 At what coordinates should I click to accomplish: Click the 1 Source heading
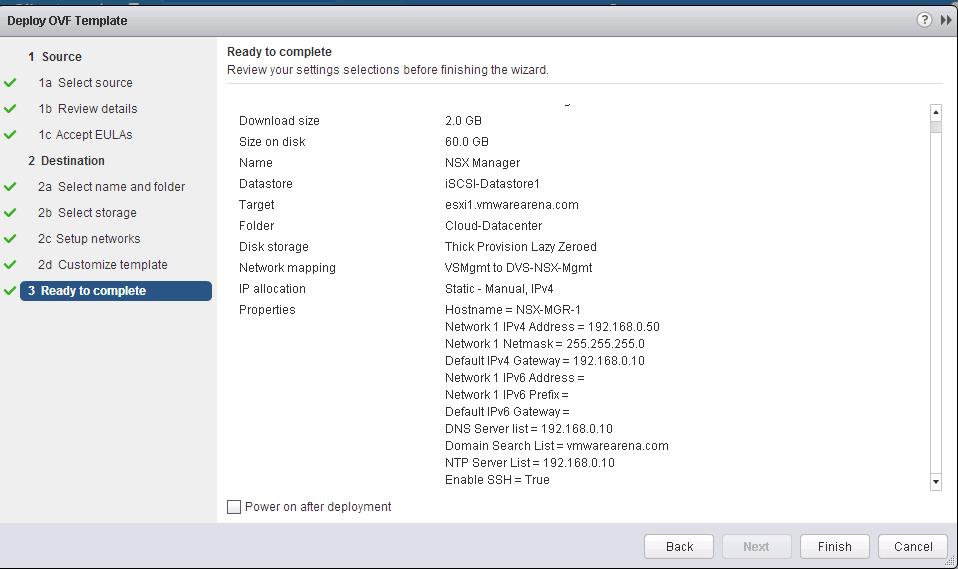pos(54,57)
